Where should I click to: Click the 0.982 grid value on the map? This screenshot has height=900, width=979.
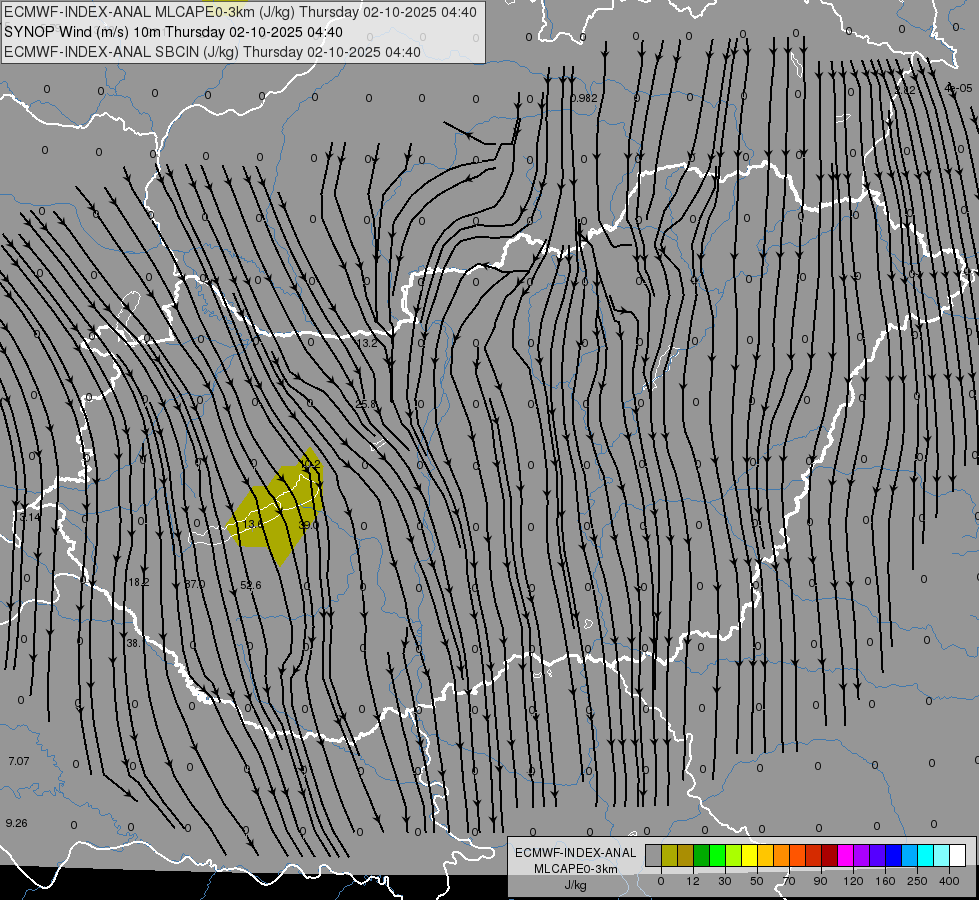[x=584, y=98]
